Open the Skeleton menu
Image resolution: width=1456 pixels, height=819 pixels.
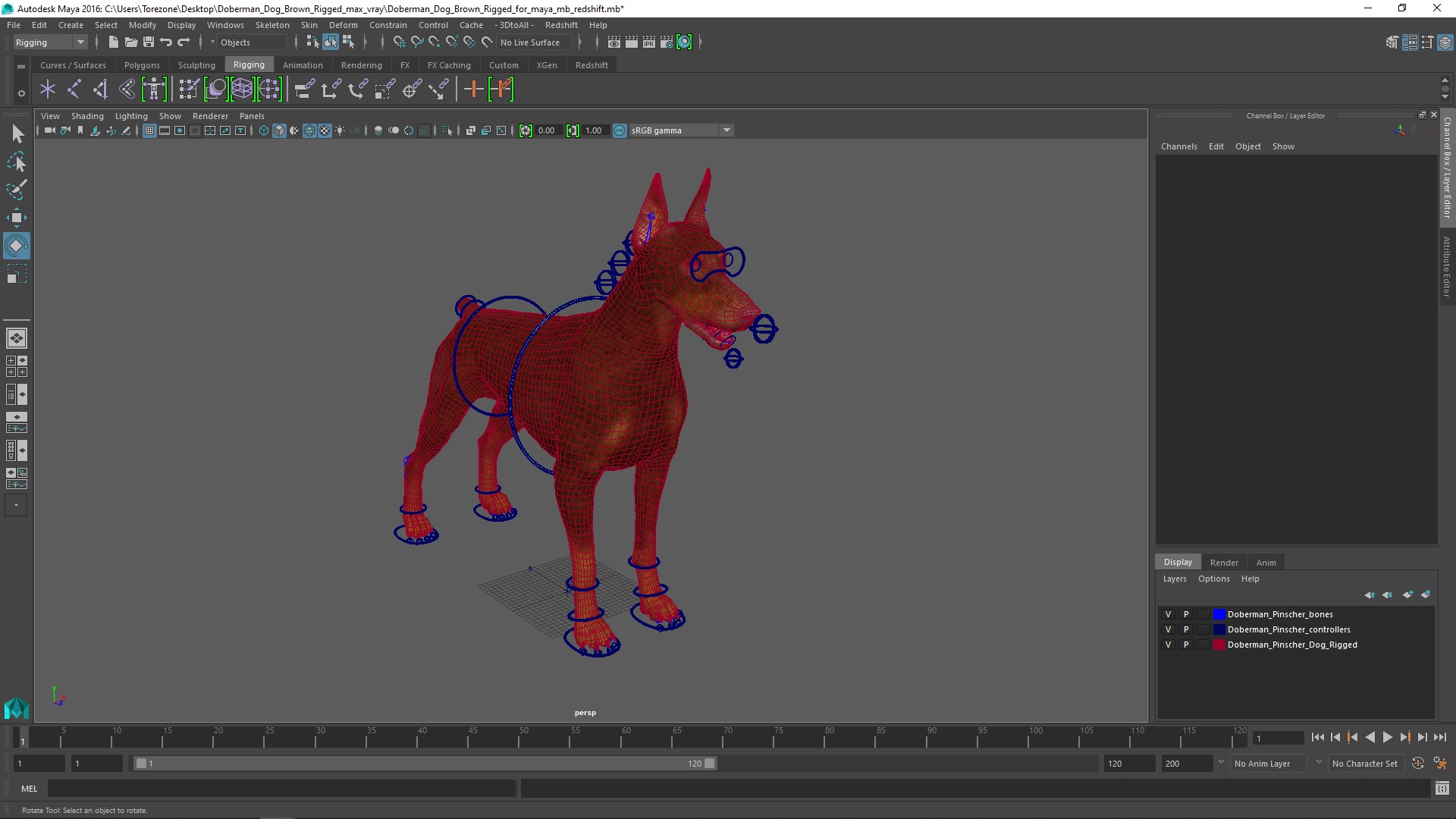pos(272,25)
